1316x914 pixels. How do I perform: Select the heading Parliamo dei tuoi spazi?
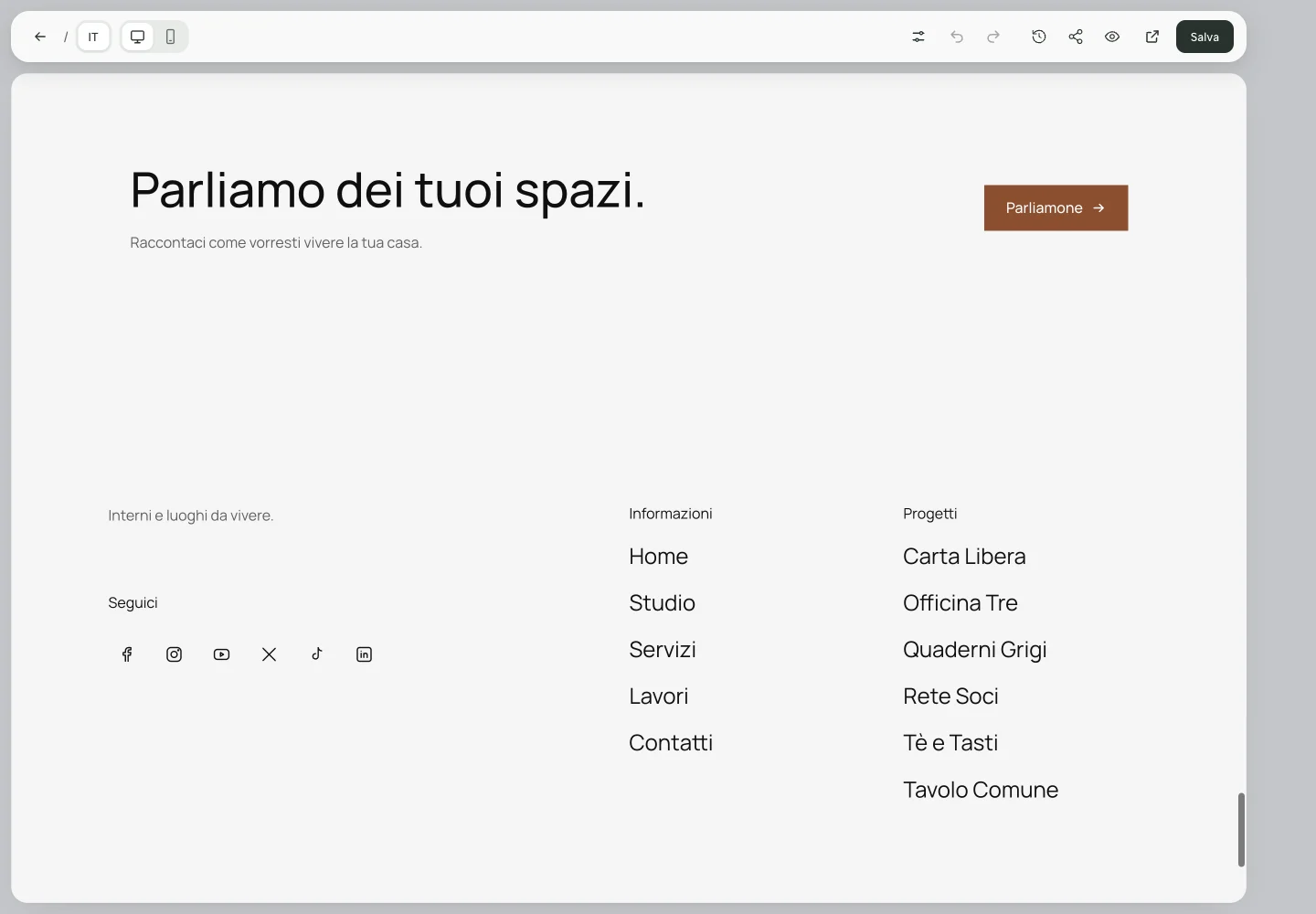point(387,190)
